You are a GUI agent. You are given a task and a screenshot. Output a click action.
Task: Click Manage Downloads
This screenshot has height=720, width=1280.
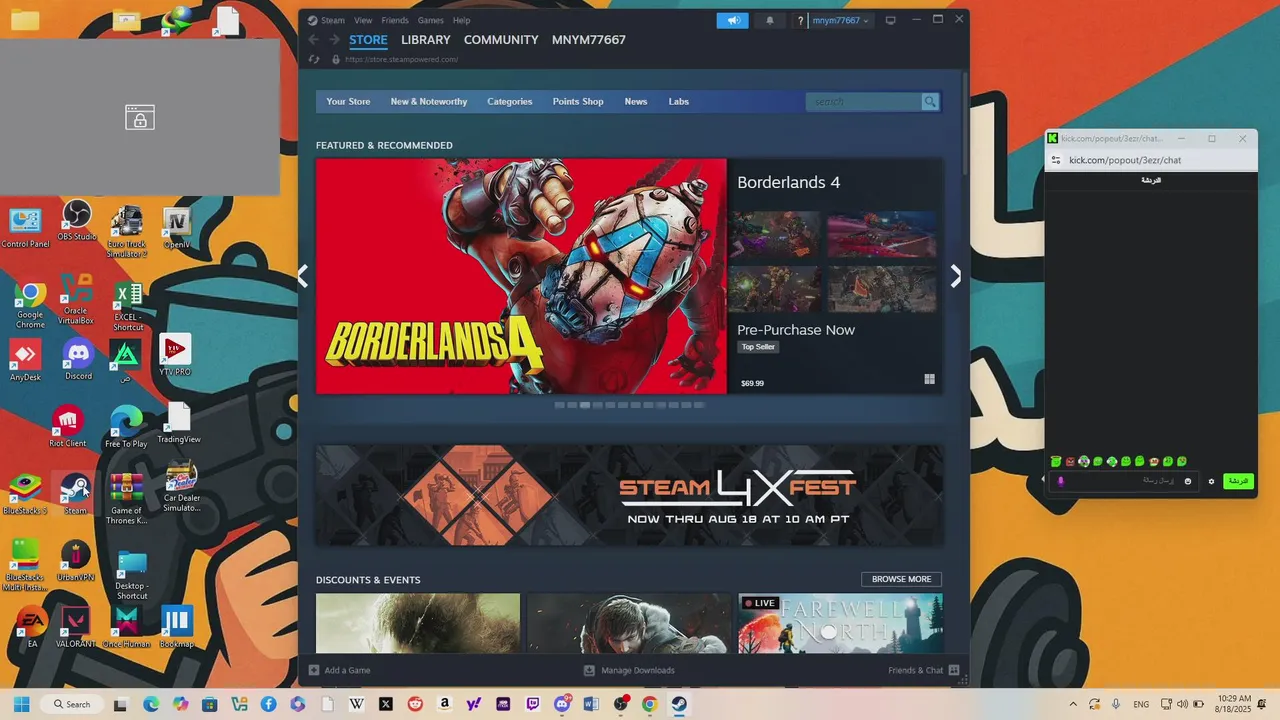[x=629, y=670]
